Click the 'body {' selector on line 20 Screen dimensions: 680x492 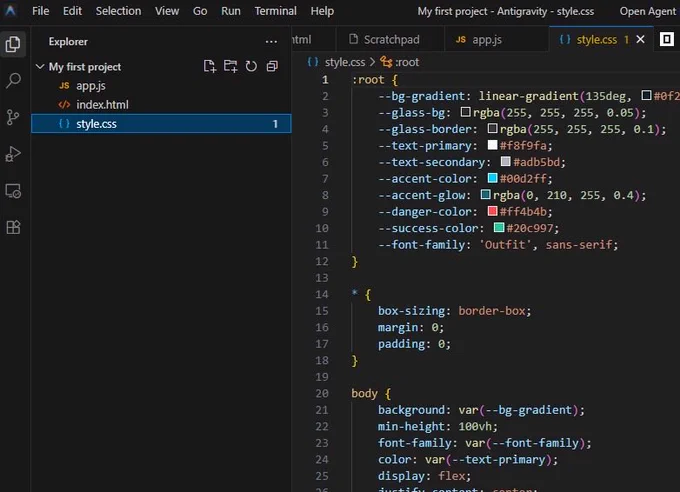pos(371,394)
